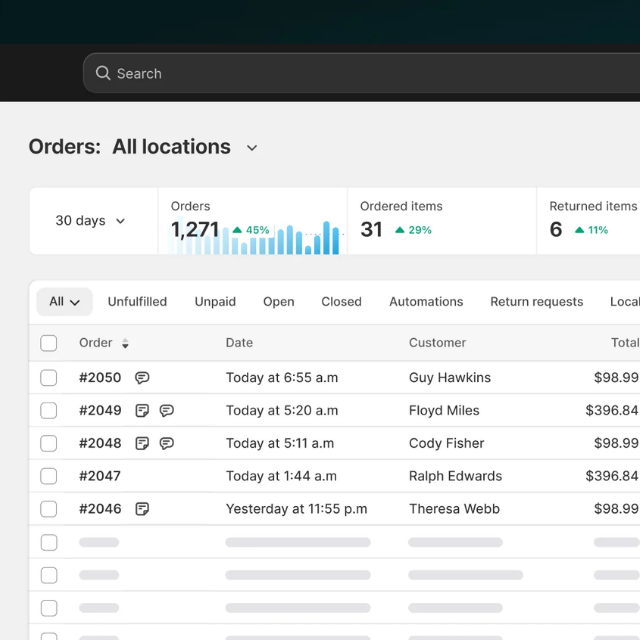Click date 'Today at 1:44 a.m'

(x=281, y=476)
